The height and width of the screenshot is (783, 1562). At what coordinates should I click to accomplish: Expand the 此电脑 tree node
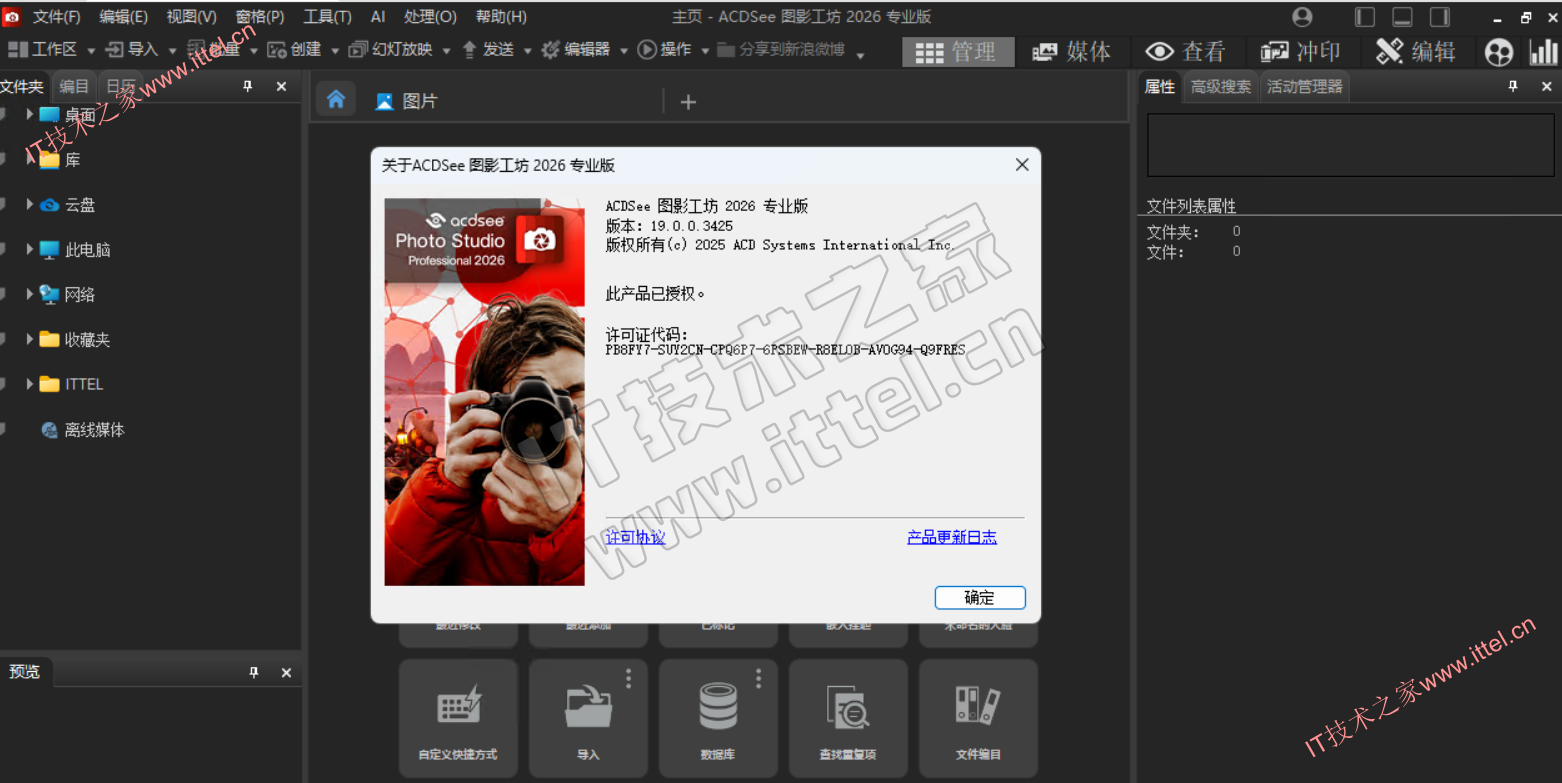[30, 249]
